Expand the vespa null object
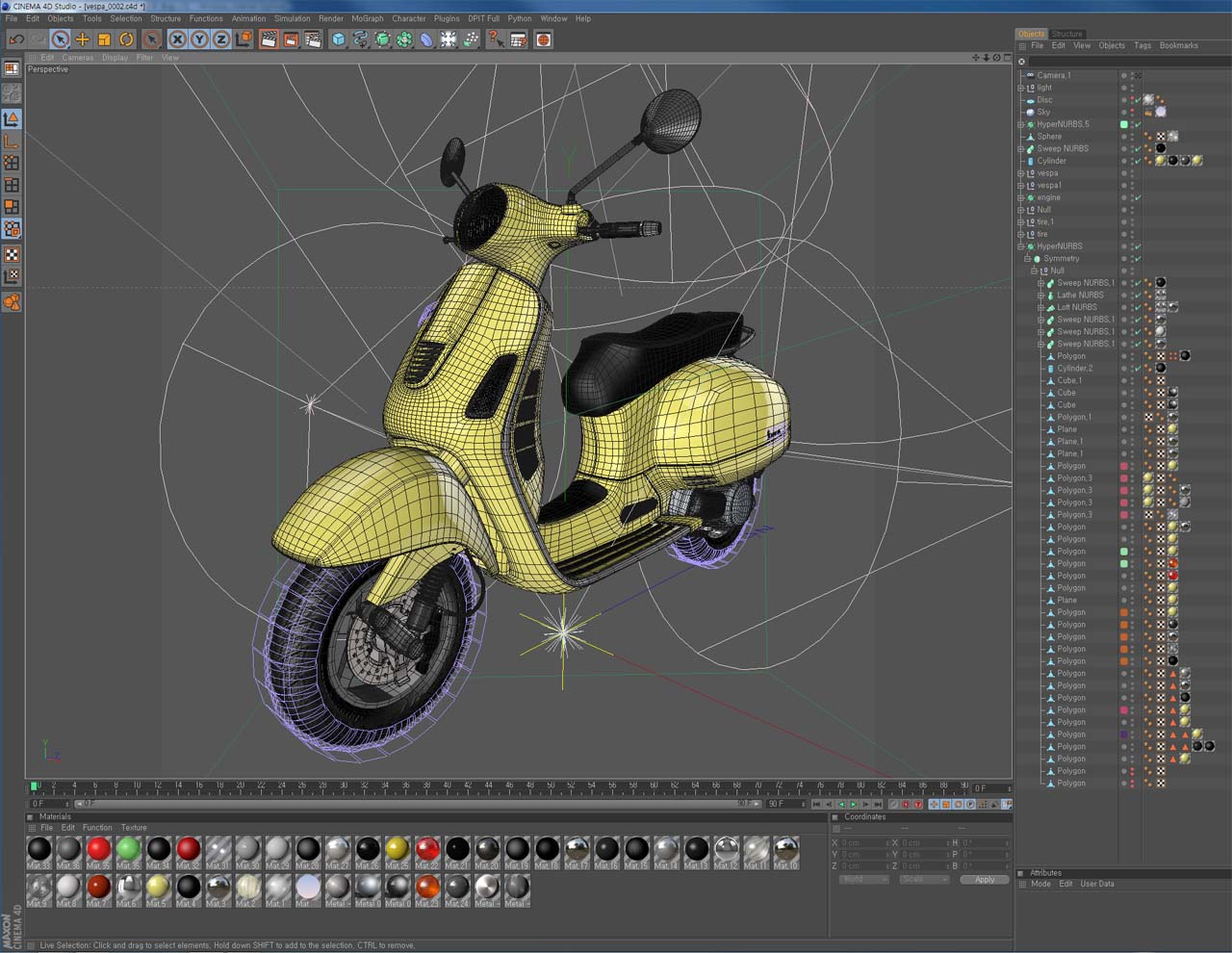 1021,173
